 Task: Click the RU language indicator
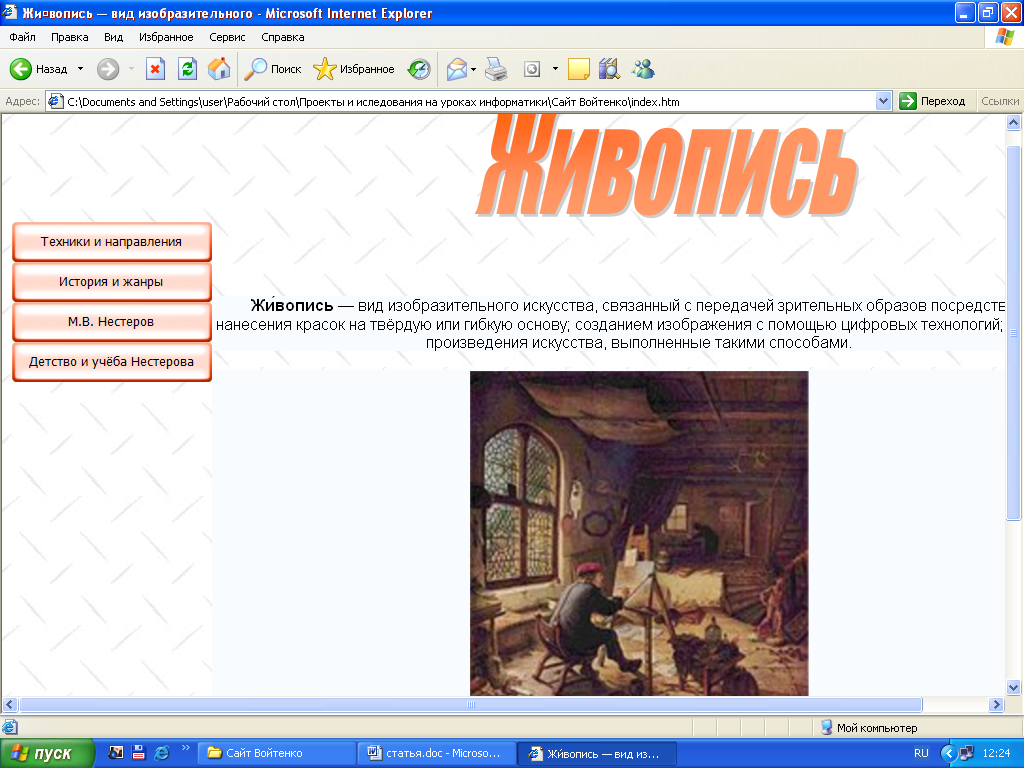coord(921,754)
